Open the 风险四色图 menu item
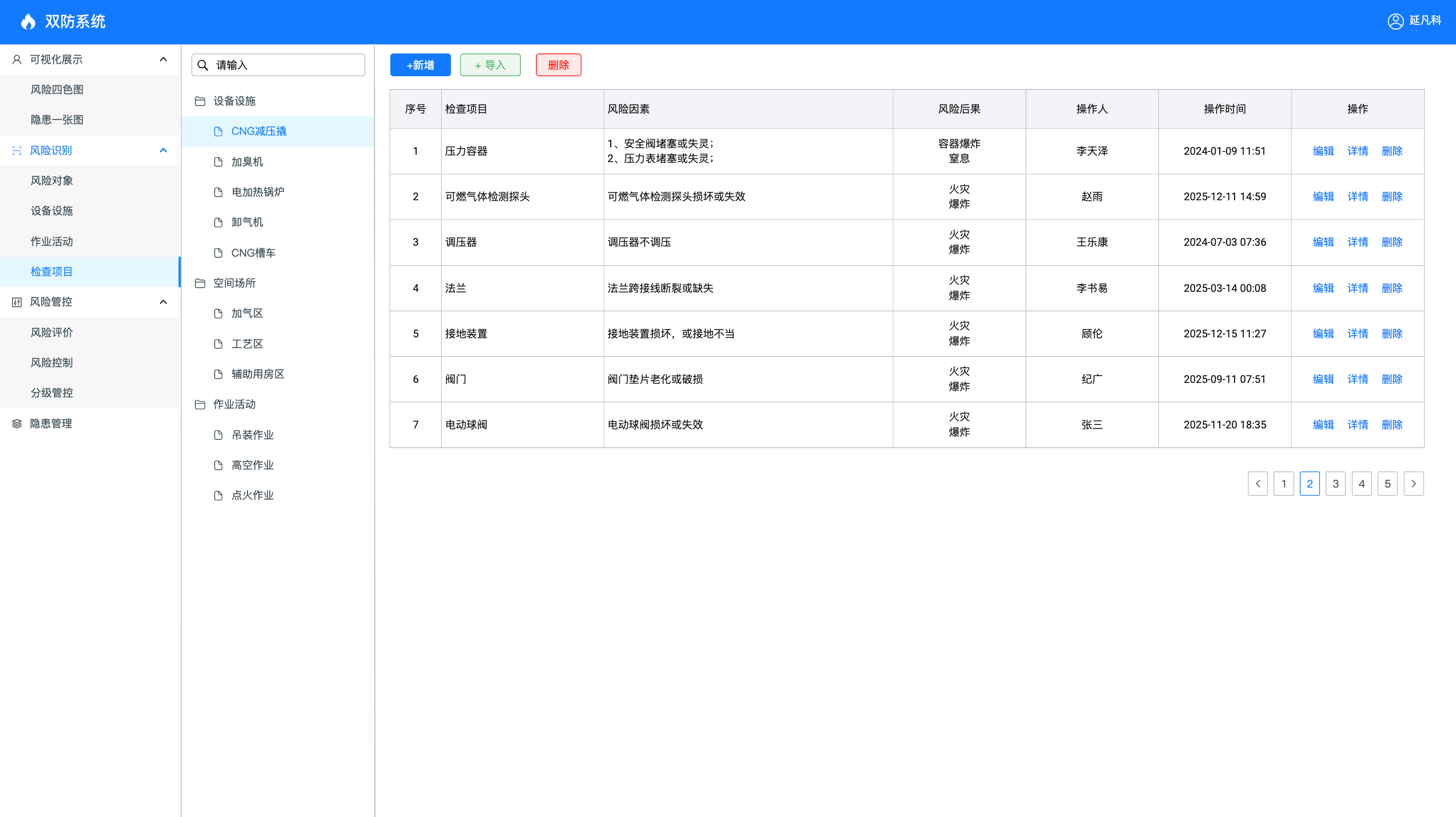 [57, 90]
